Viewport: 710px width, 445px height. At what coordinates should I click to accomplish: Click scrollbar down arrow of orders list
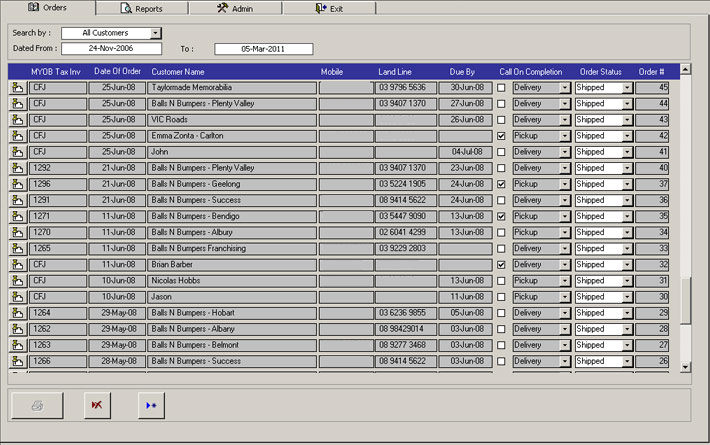(686, 367)
